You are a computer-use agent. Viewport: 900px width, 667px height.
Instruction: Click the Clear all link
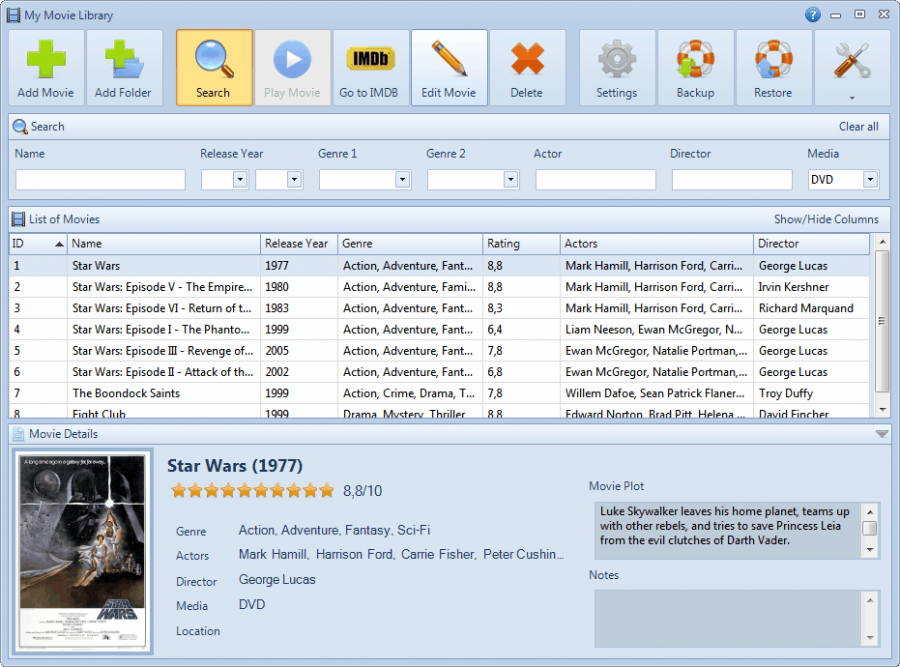click(x=858, y=127)
